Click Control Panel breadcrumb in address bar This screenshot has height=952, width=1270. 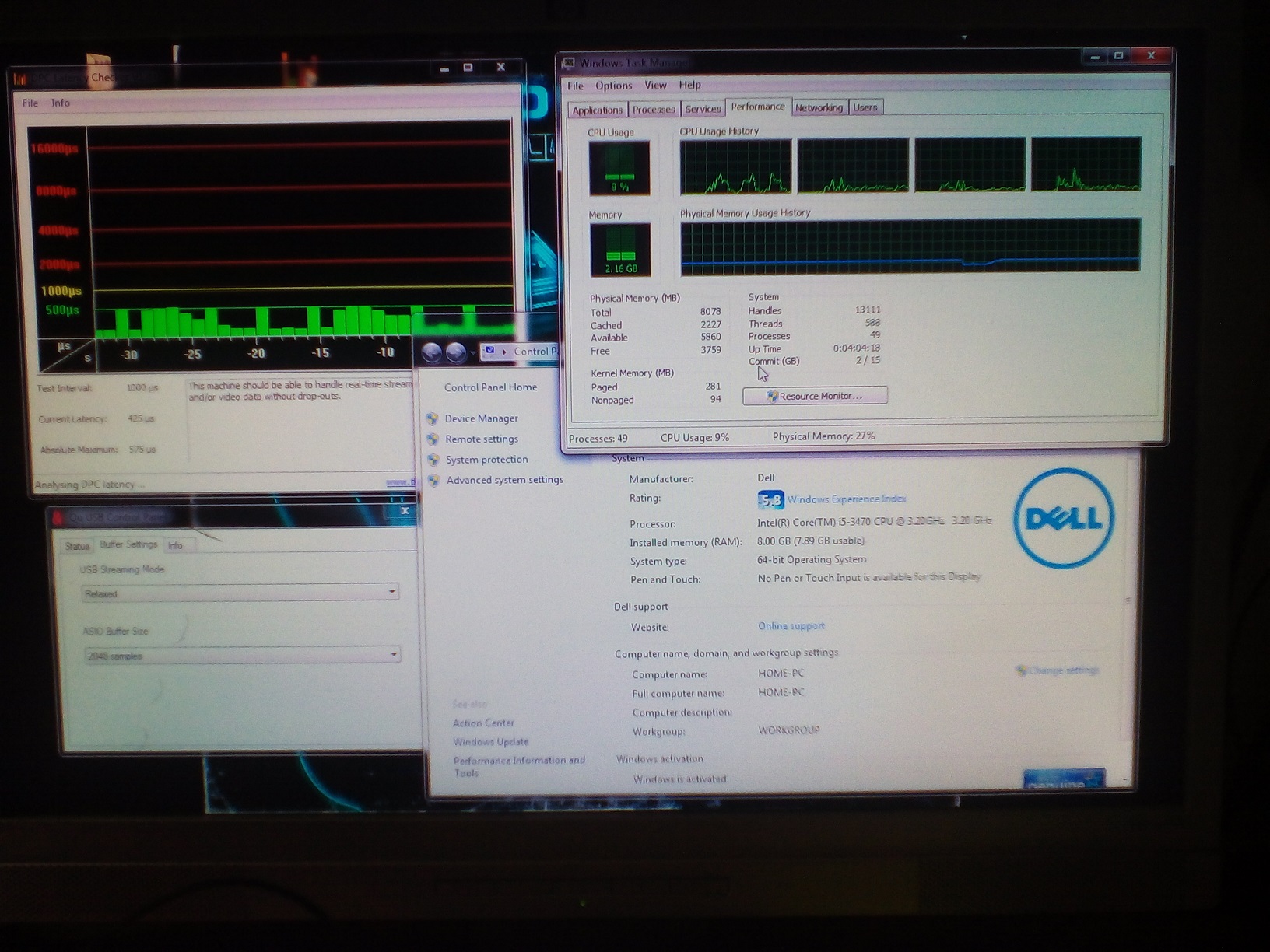point(535,352)
